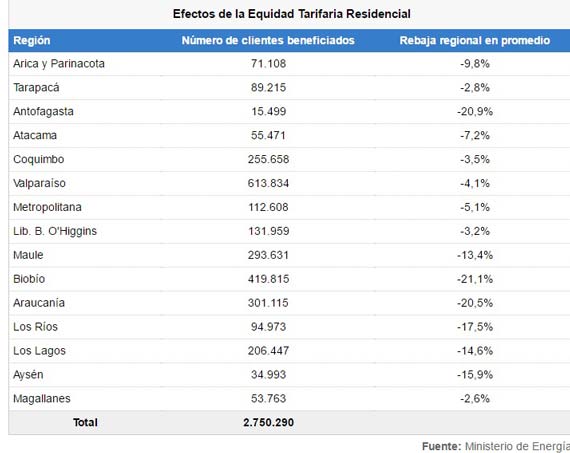Select the Aysén region cell
The image size is (570, 453).
tap(28, 375)
